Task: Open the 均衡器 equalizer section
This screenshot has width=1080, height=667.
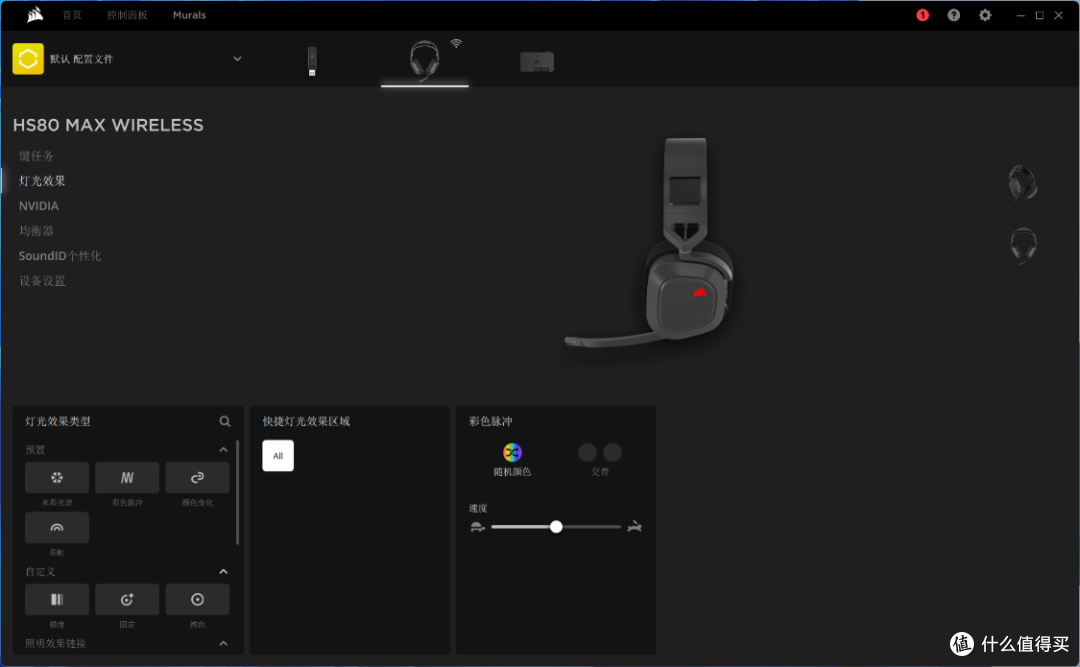Action: (36, 230)
